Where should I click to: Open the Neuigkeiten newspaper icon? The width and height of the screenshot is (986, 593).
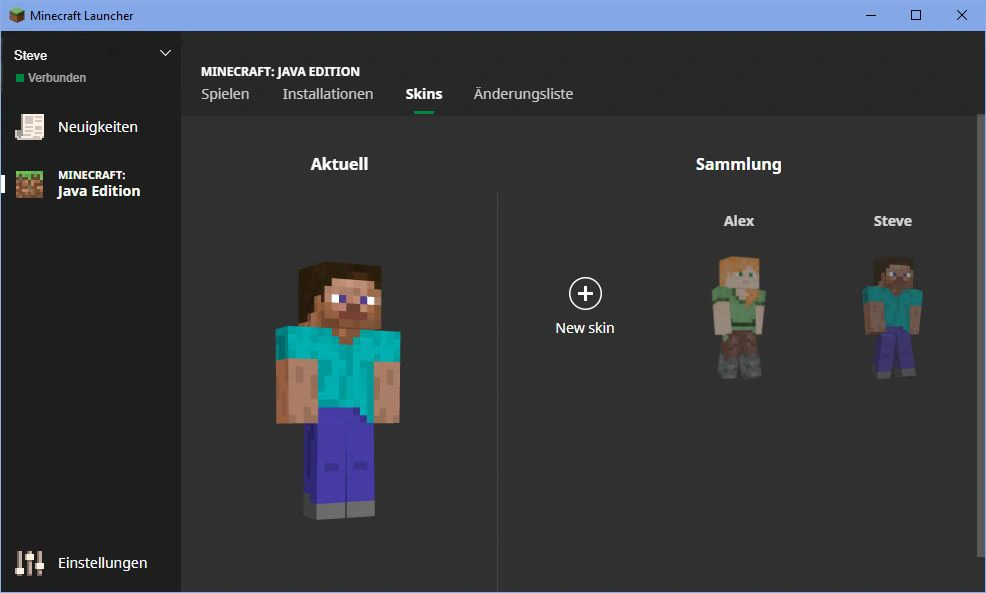click(x=30, y=126)
